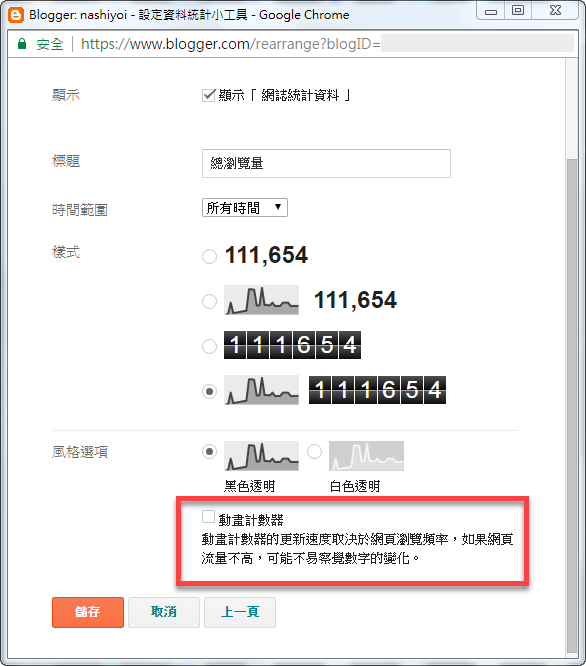Click the 樣式 label
Viewport: 586px width, 666px height.
pos(66,252)
